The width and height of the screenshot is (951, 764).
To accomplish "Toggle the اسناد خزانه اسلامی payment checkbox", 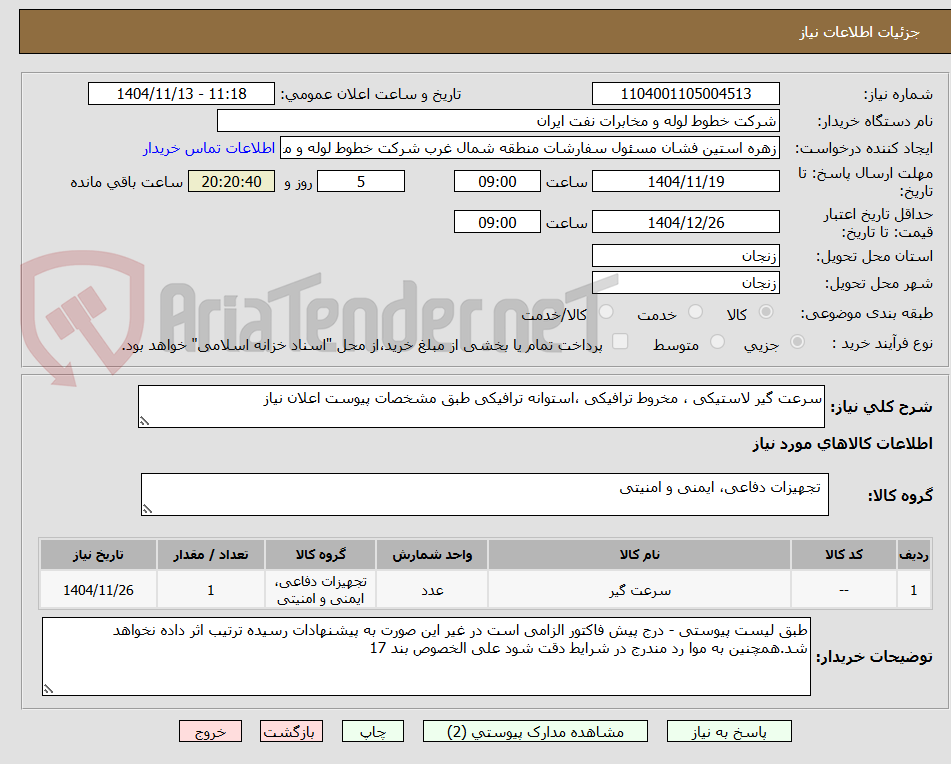I will (x=620, y=341).
